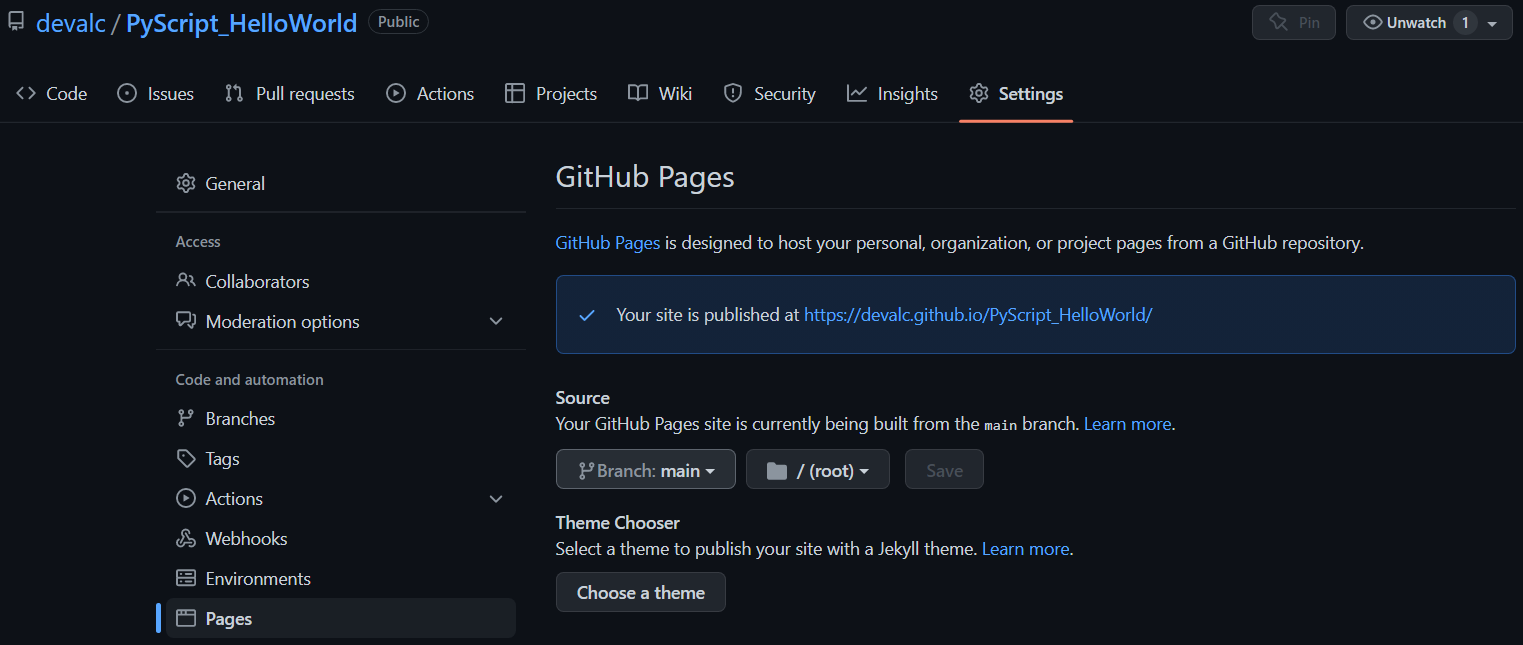Click the Insights graph icon
This screenshot has width=1523, height=645.
pos(857,93)
